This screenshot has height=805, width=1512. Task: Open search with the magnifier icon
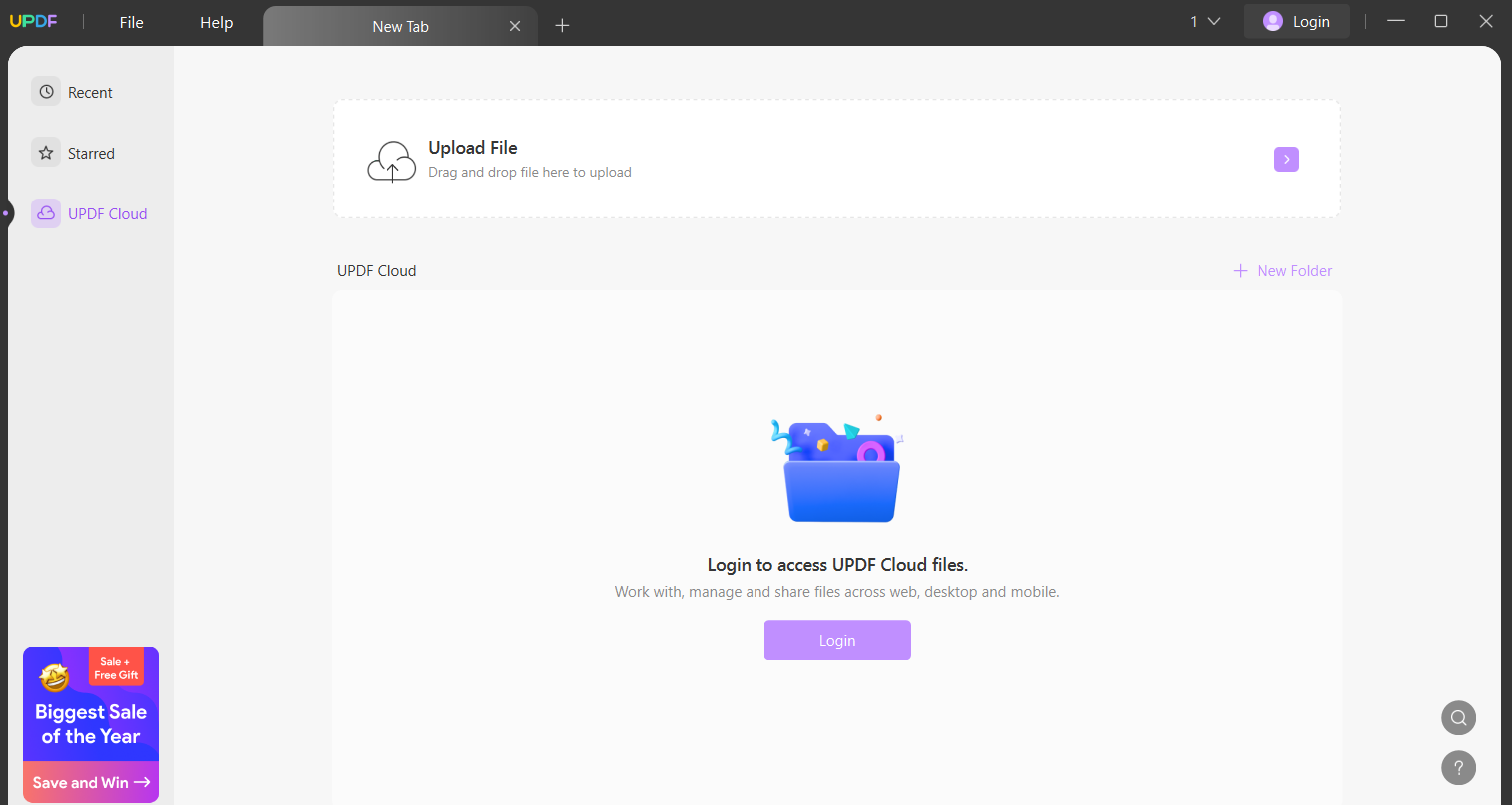click(1458, 717)
